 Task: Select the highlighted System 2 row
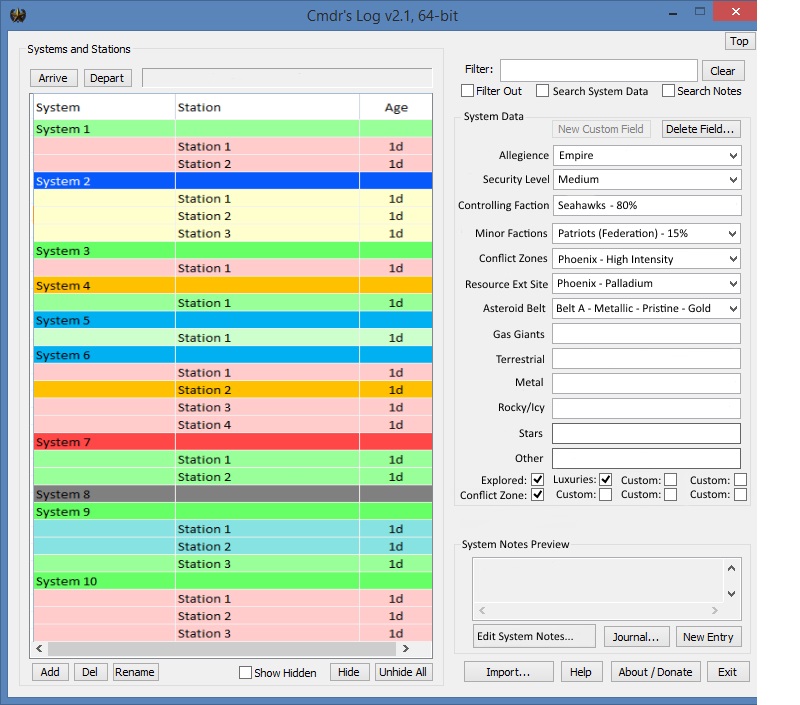233,181
